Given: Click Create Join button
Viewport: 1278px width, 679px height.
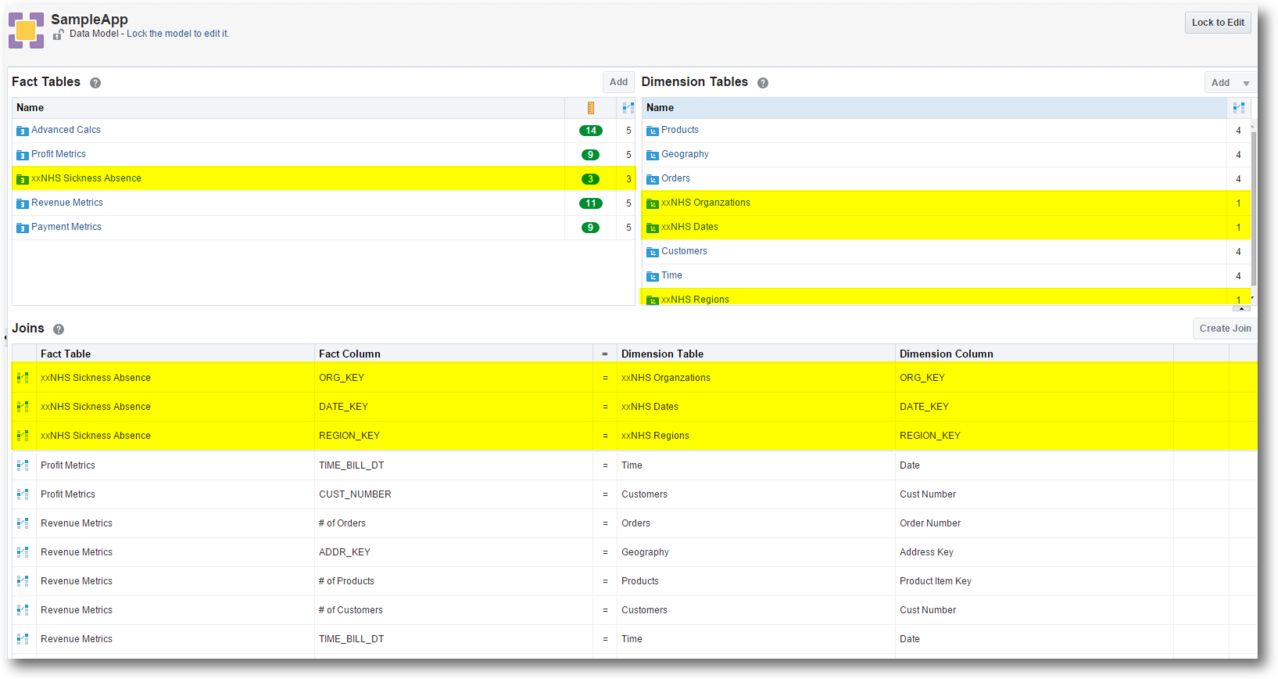Looking at the screenshot, I should [x=1225, y=328].
